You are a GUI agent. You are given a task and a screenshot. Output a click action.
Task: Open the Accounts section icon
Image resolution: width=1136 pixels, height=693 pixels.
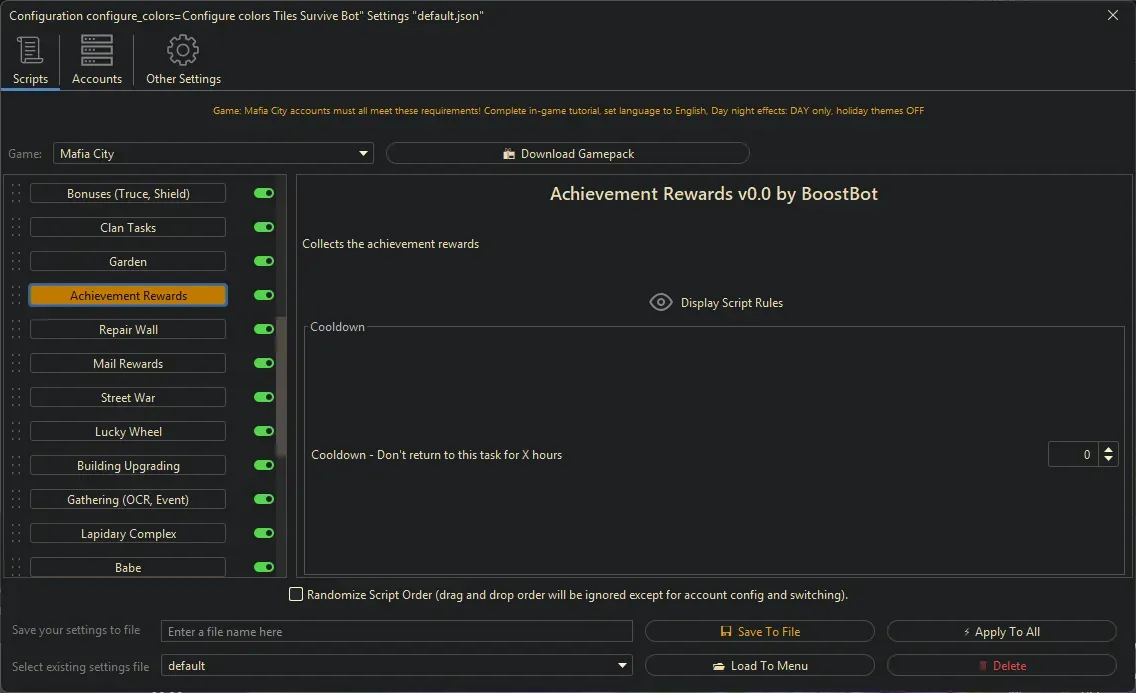coord(96,49)
